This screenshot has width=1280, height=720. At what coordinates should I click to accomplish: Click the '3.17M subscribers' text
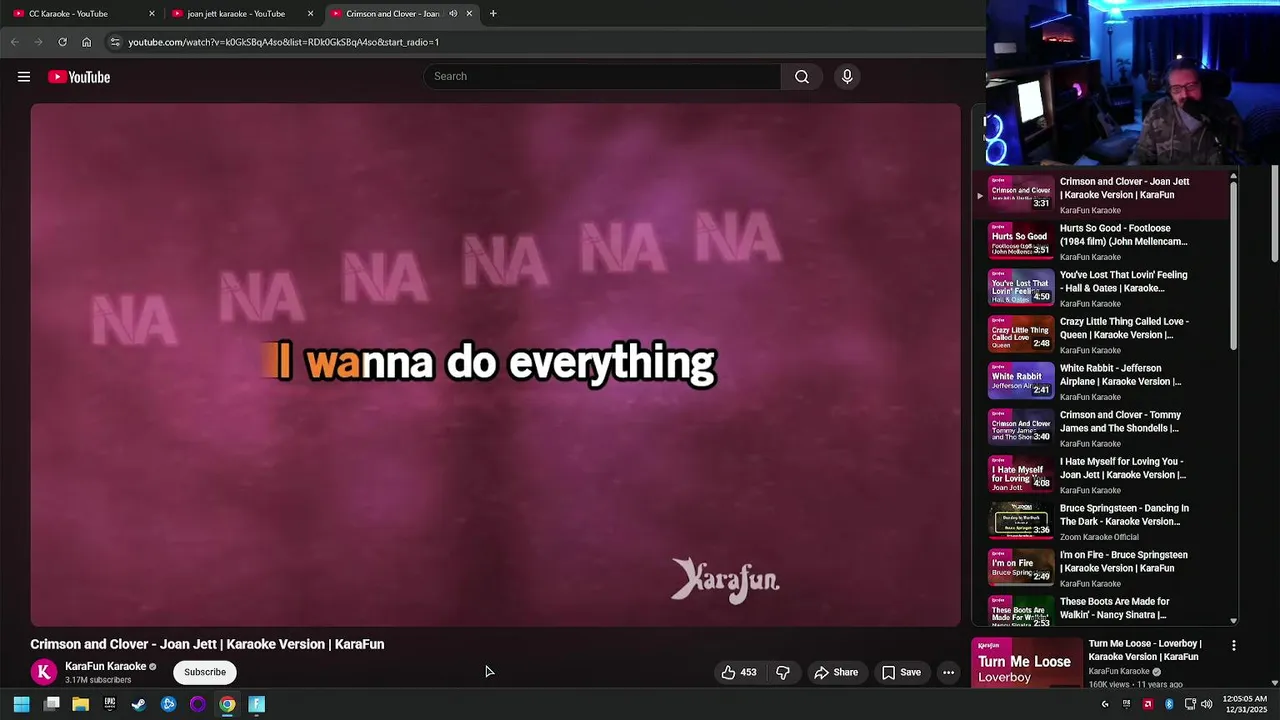pos(98,680)
